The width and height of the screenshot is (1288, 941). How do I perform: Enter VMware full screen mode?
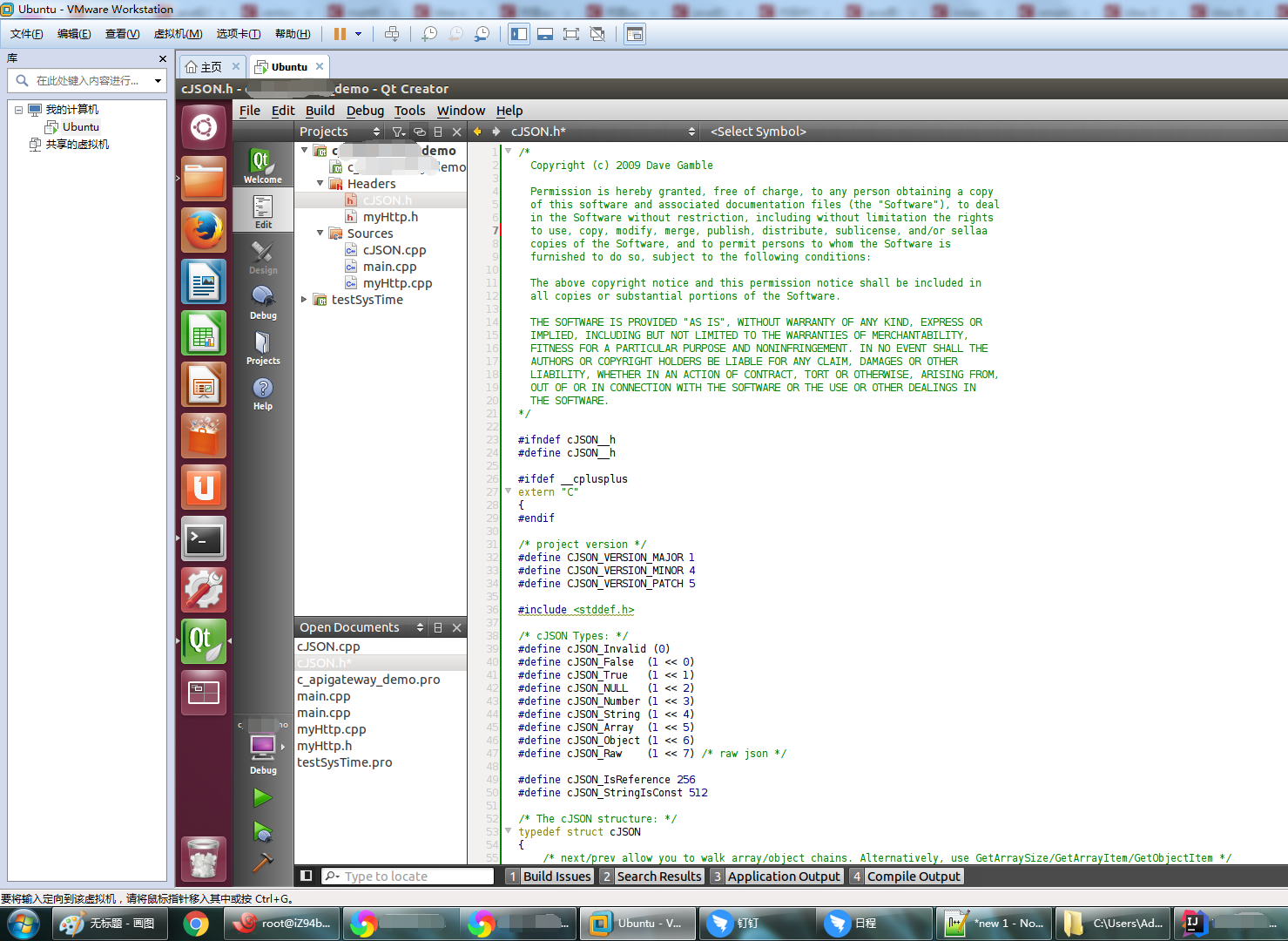(x=571, y=34)
